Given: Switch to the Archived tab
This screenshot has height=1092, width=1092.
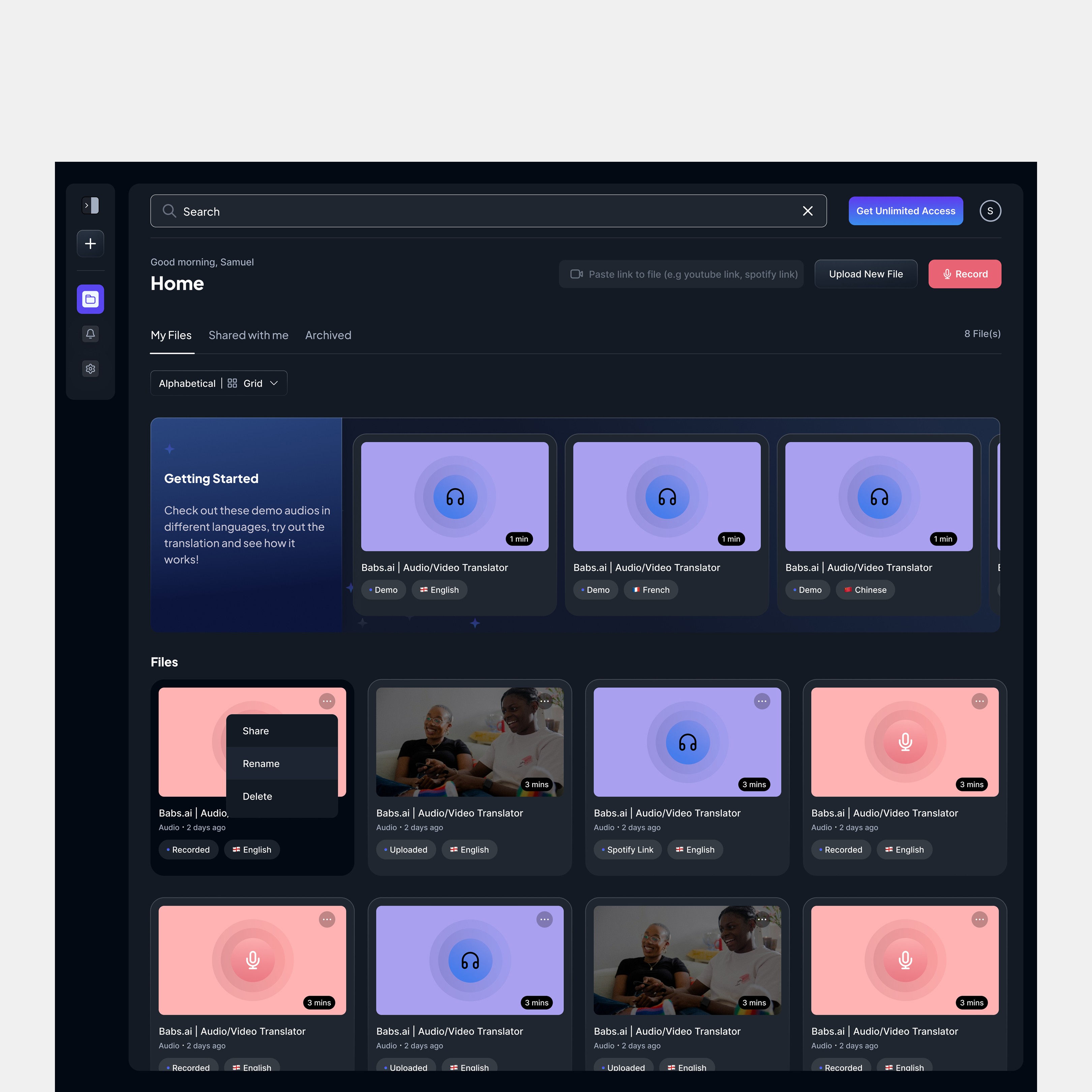Looking at the screenshot, I should pyautogui.click(x=328, y=335).
